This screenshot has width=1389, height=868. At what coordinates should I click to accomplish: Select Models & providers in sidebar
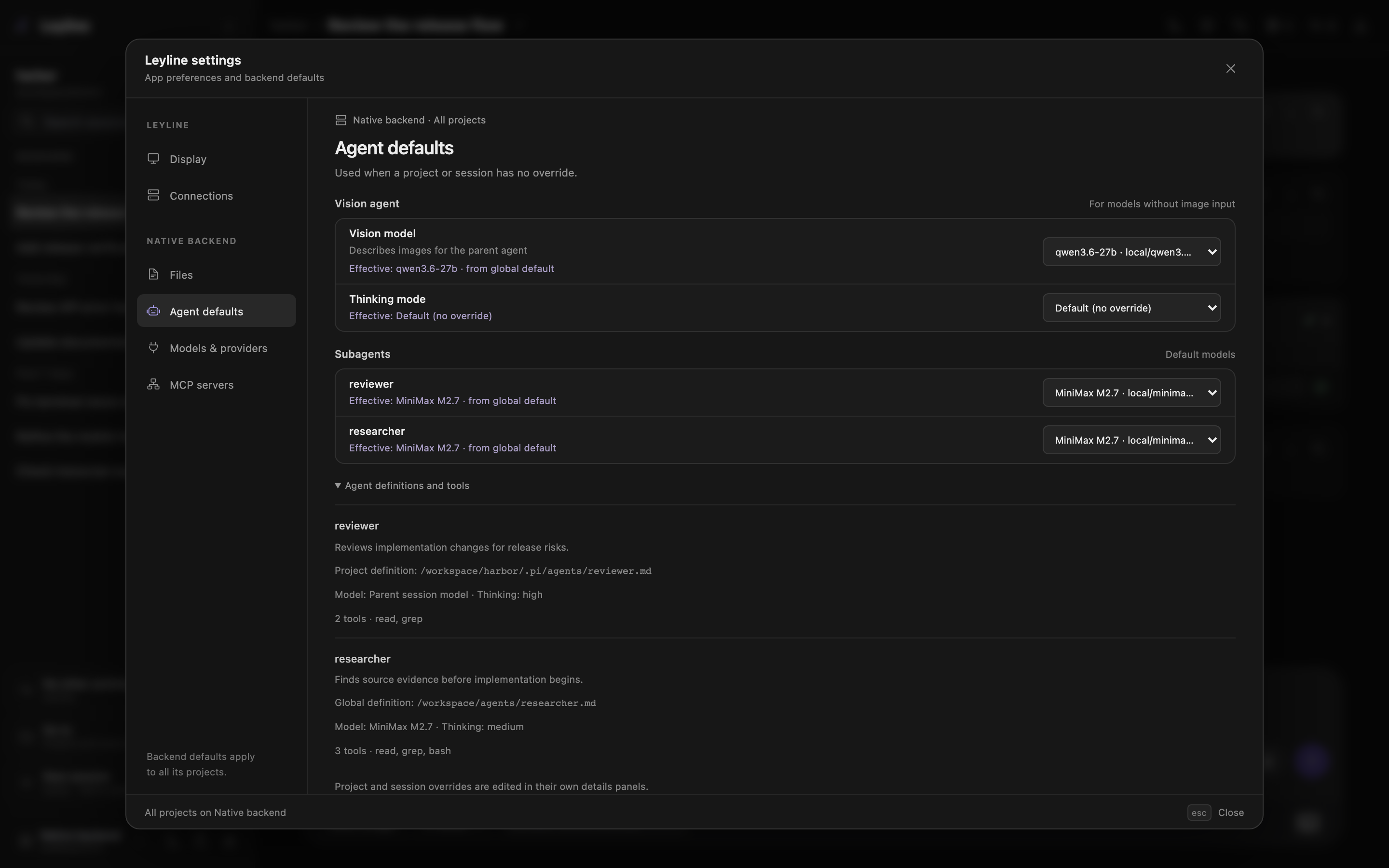tap(217, 348)
